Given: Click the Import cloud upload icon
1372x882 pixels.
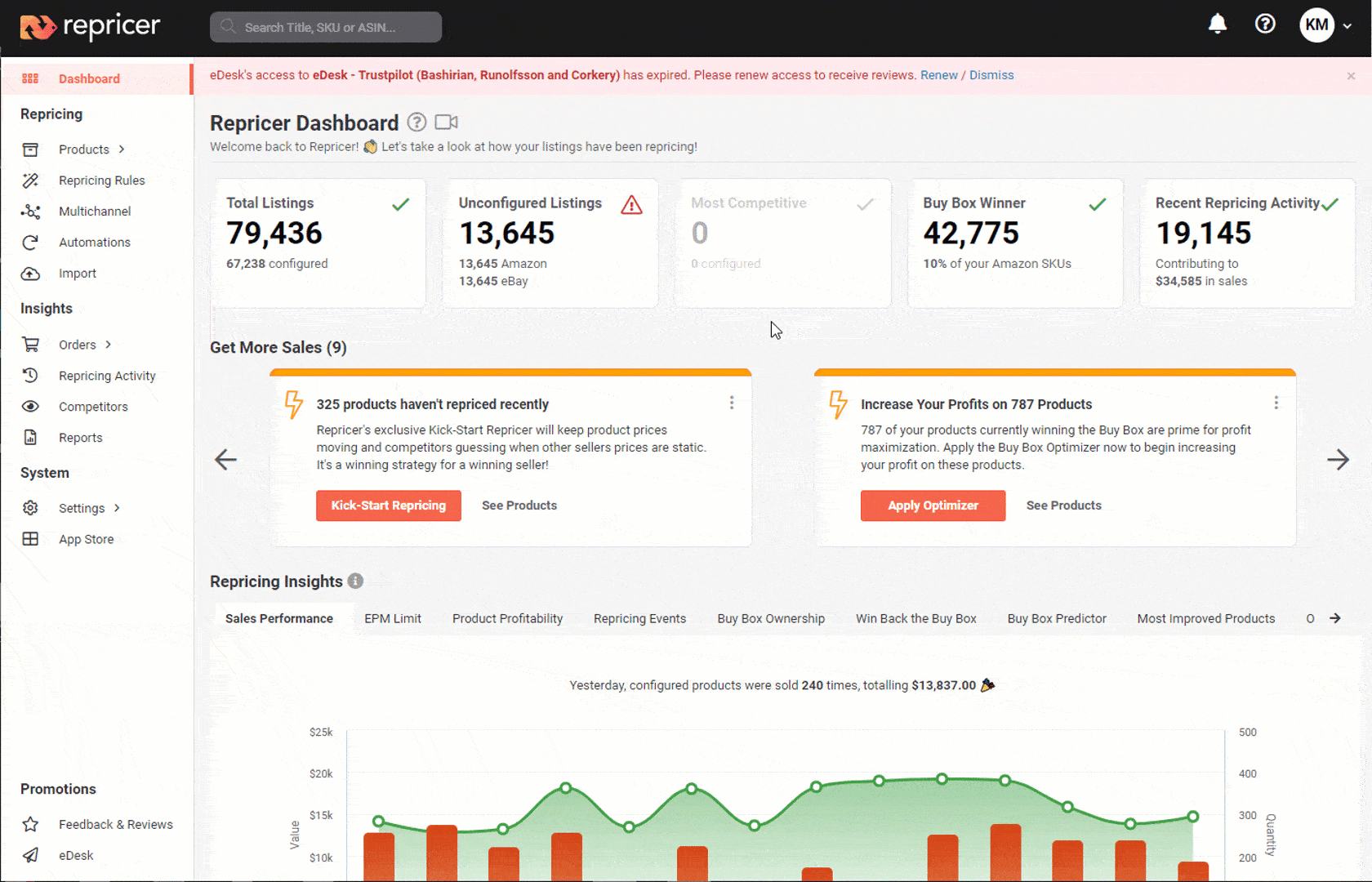Looking at the screenshot, I should [x=30, y=274].
